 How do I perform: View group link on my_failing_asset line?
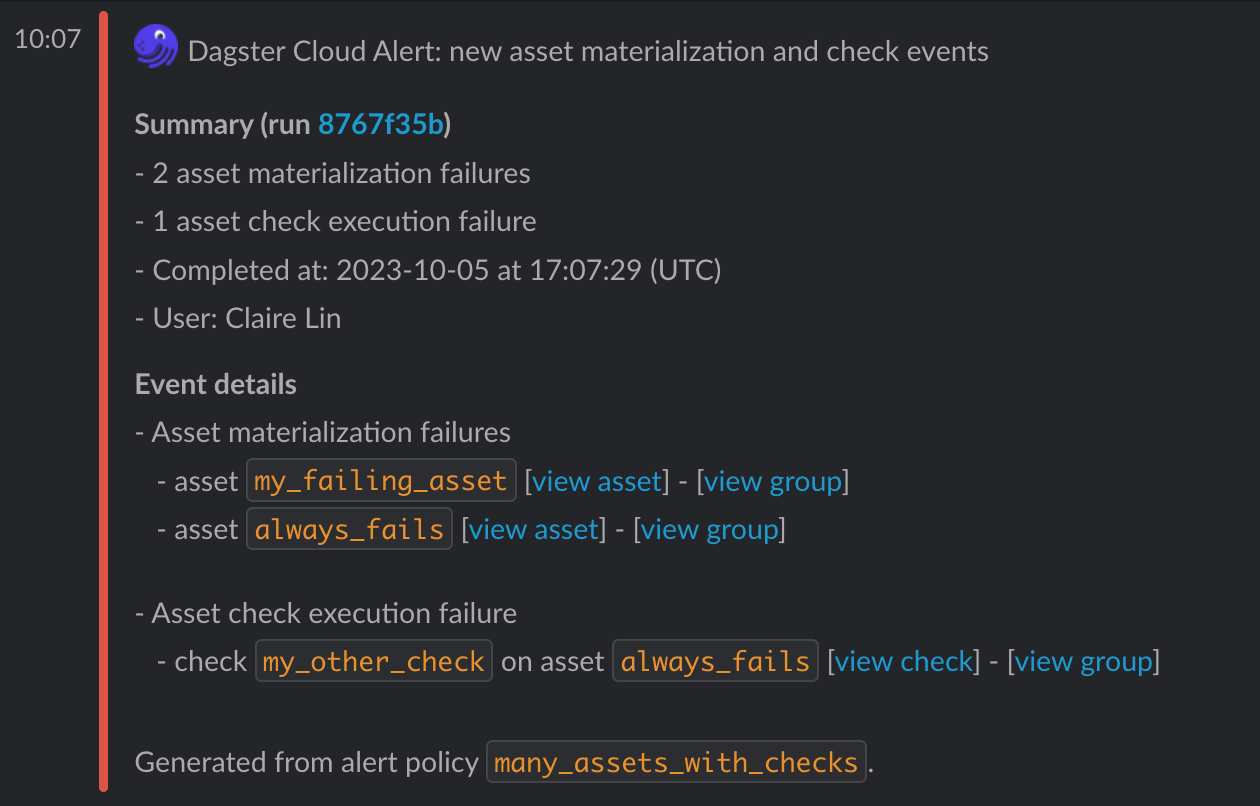point(773,481)
